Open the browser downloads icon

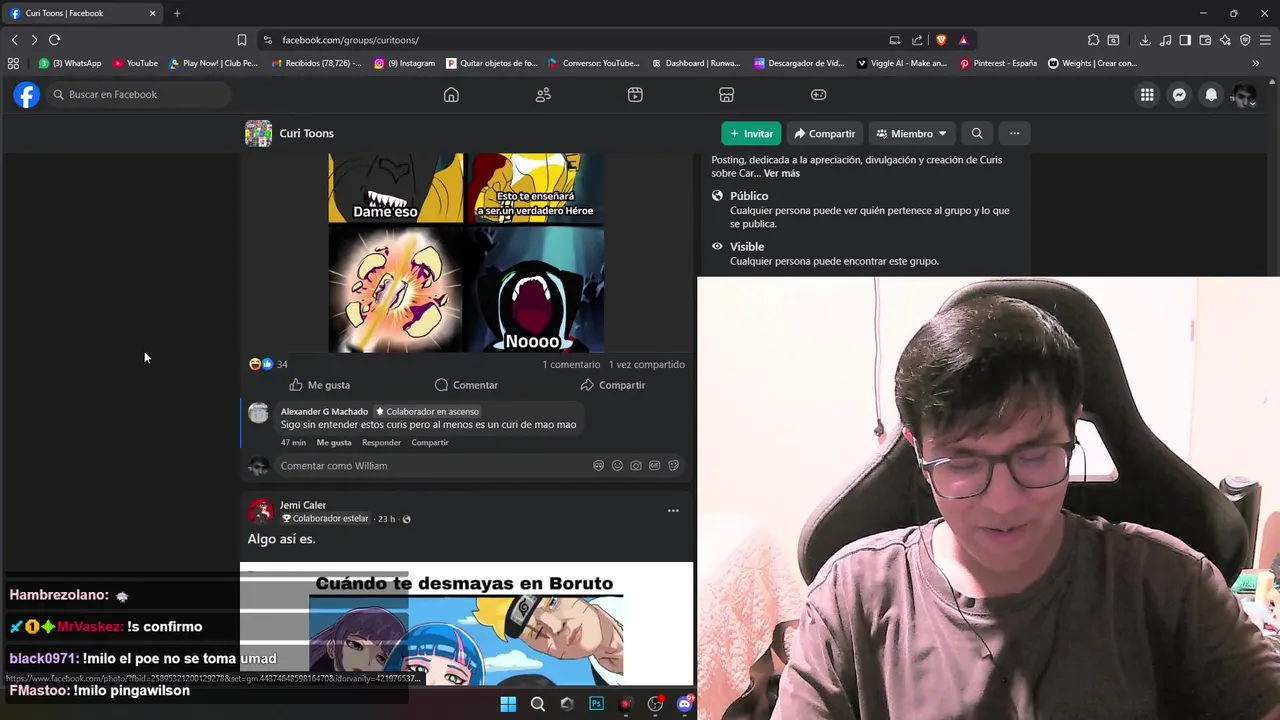(x=1145, y=40)
